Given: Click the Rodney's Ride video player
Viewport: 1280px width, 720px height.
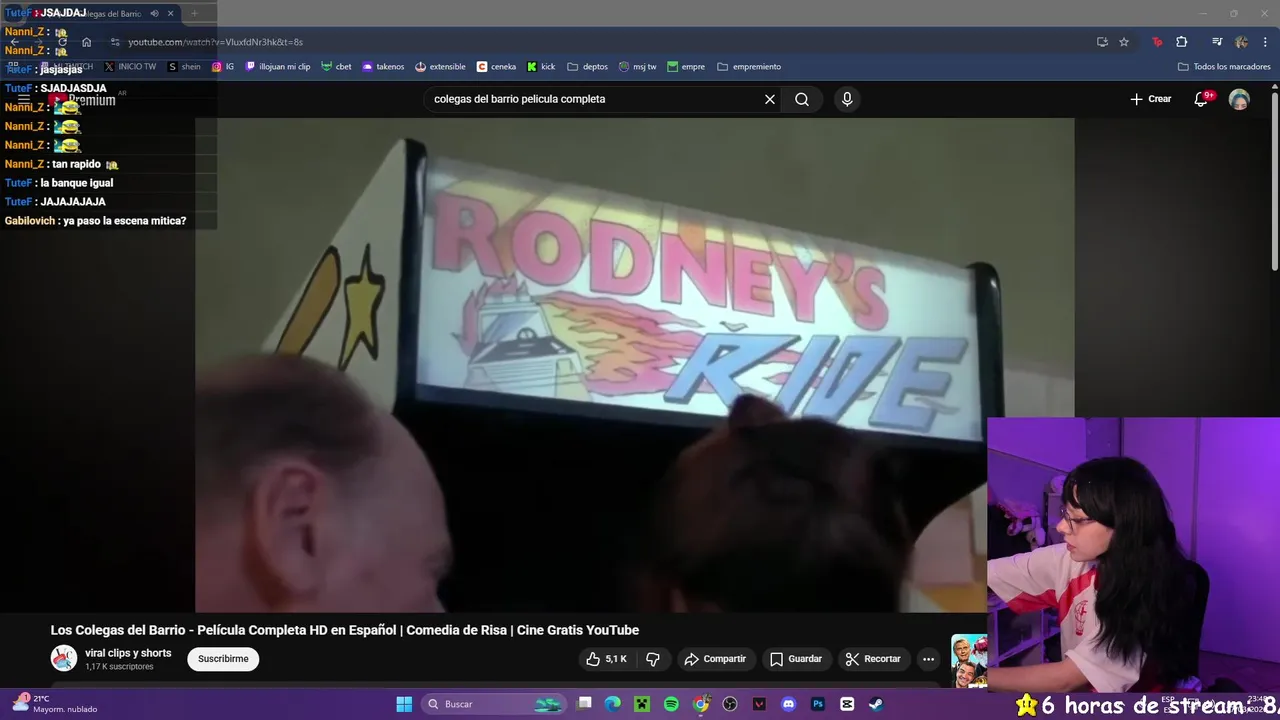Looking at the screenshot, I should tap(634, 365).
